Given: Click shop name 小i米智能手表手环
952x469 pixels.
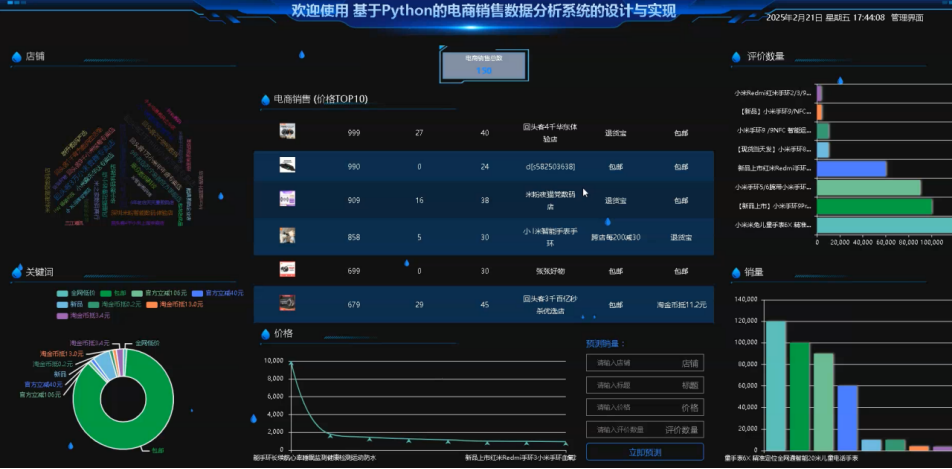Looking at the screenshot, I should 550,238.
